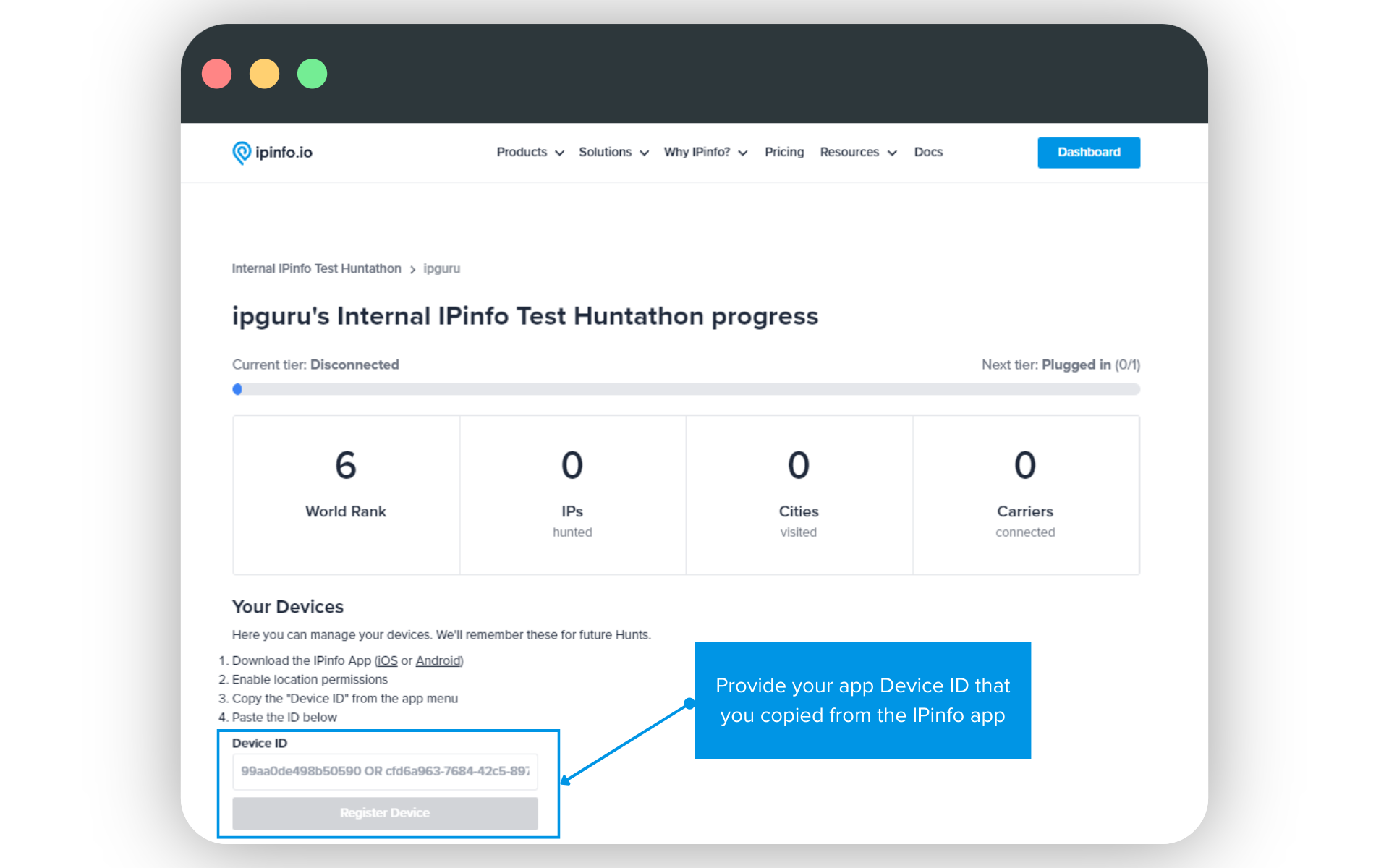
Task: Click the tier progress bar
Action: 686,389
